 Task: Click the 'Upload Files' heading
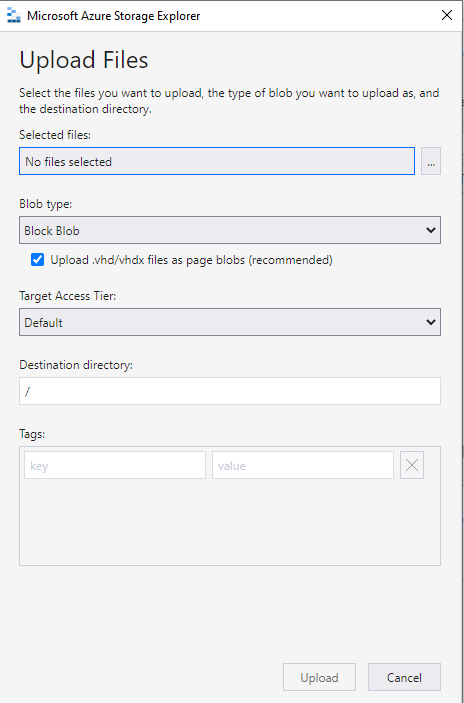tap(84, 60)
